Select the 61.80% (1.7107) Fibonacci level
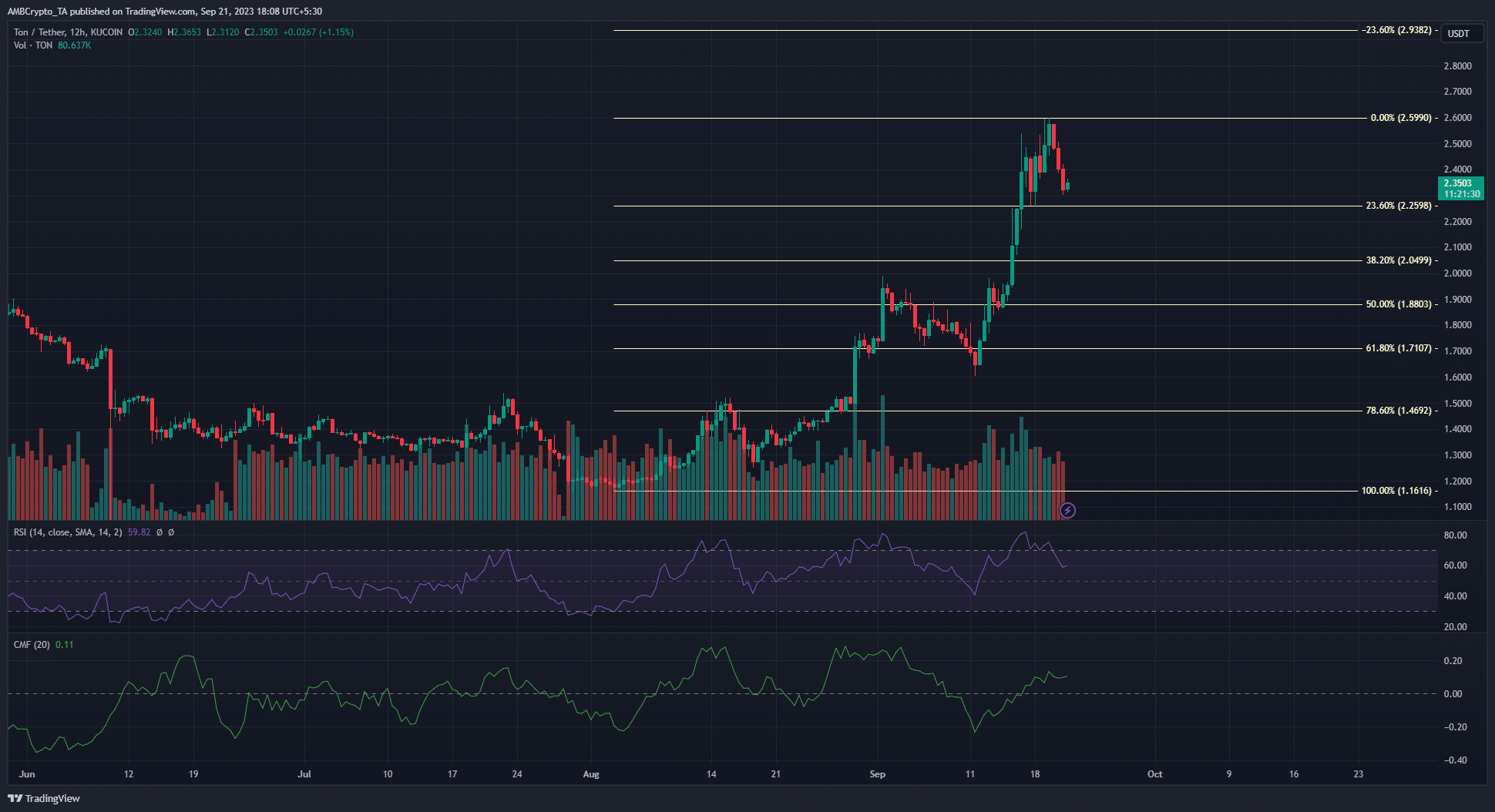This screenshot has width=1495, height=812. tap(1399, 348)
